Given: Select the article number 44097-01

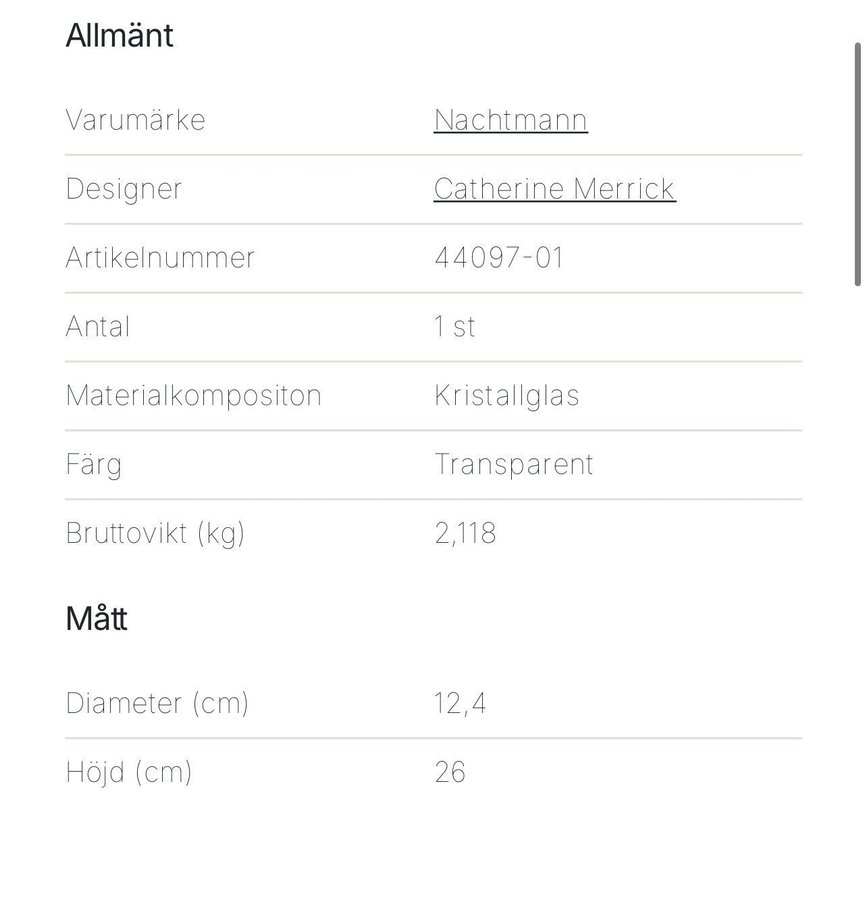Looking at the screenshot, I should tap(499, 258).
